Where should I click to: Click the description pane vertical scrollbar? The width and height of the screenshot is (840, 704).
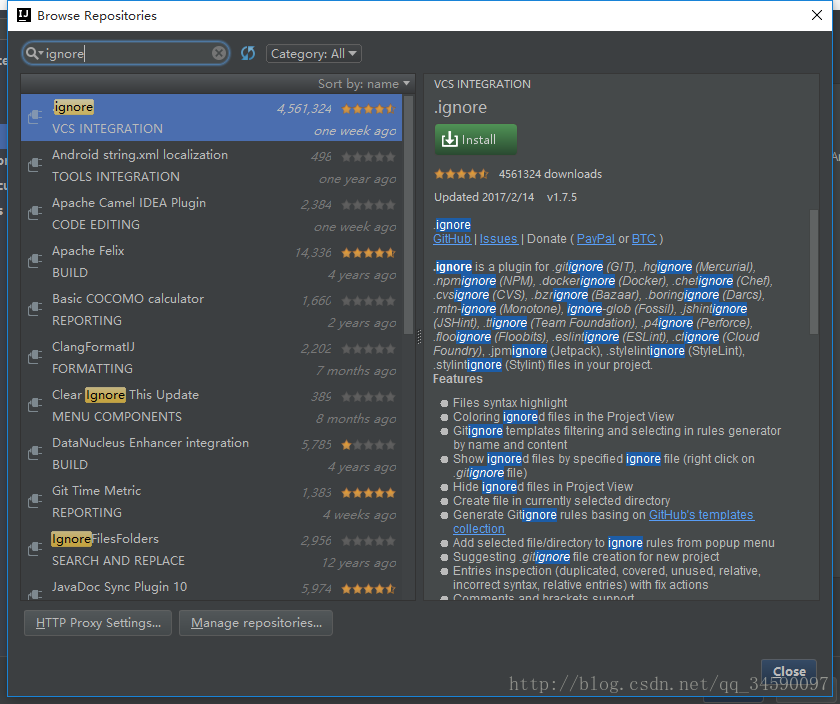coord(814,272)
